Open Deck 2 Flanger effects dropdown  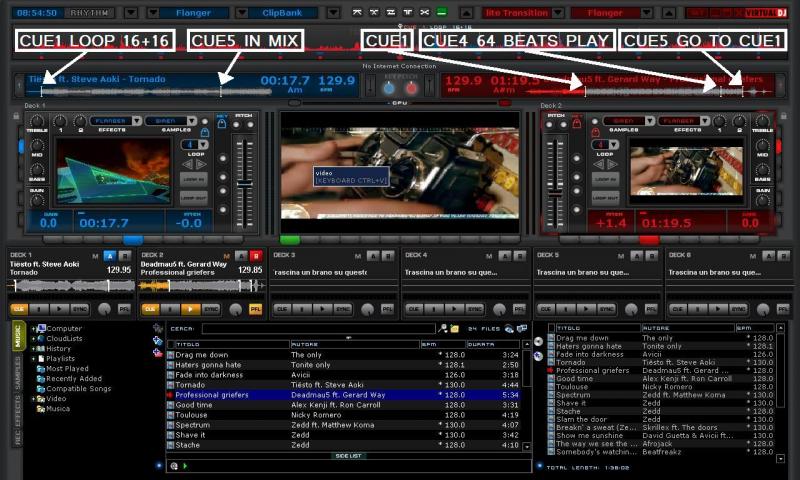pos(705,121)
